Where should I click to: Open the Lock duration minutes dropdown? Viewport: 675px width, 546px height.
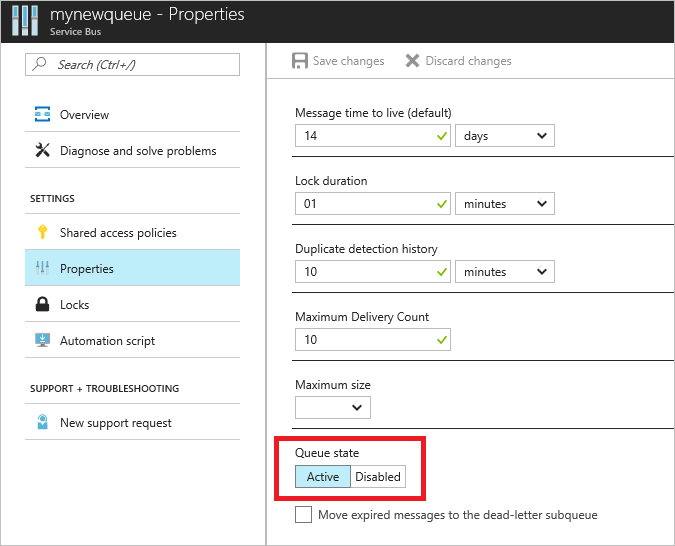coord(505,204)
